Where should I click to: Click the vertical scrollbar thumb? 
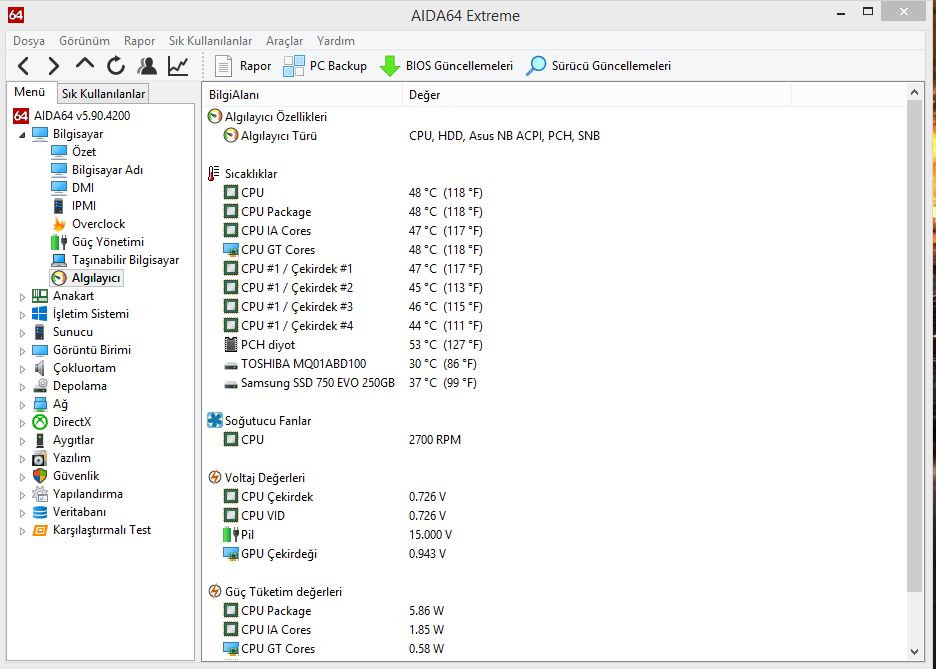(x=914, y=346)
